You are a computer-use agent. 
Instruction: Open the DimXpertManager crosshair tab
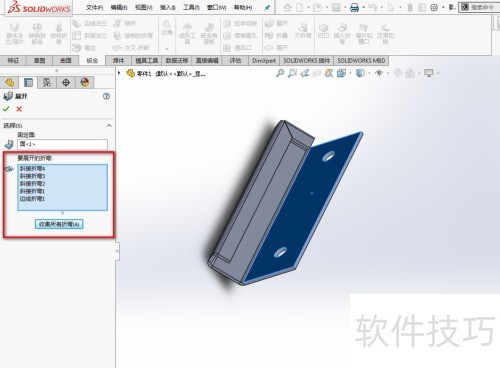[x=66, y=82]
